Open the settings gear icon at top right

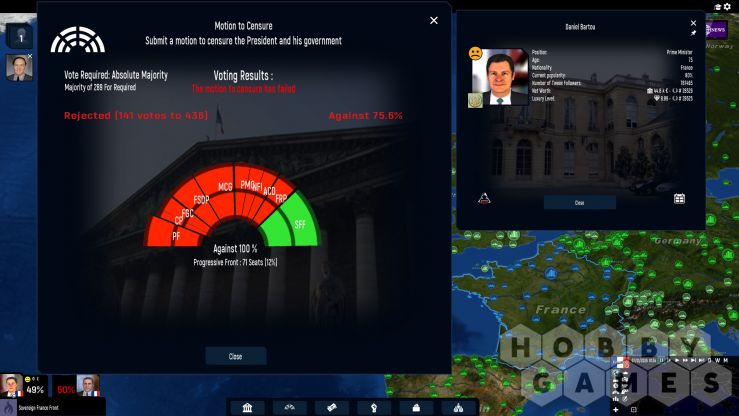point(727,6)
